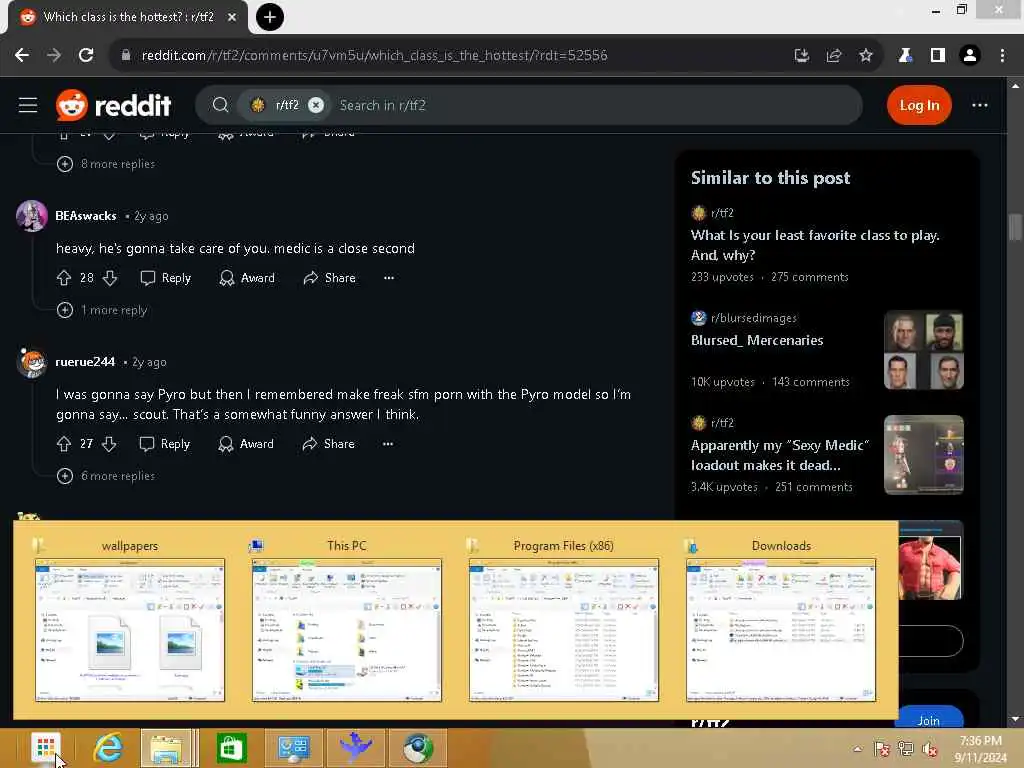This screenshot has width=1024, height=768.
Task: Click the share page icon in address bar
Action: 833,56
